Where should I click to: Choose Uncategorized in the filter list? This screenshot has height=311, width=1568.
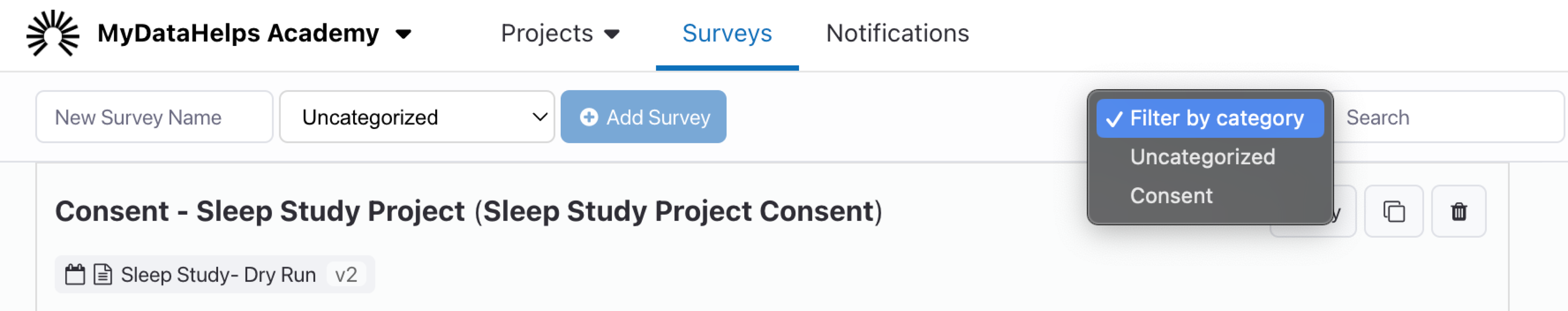tap(1202, 157)
